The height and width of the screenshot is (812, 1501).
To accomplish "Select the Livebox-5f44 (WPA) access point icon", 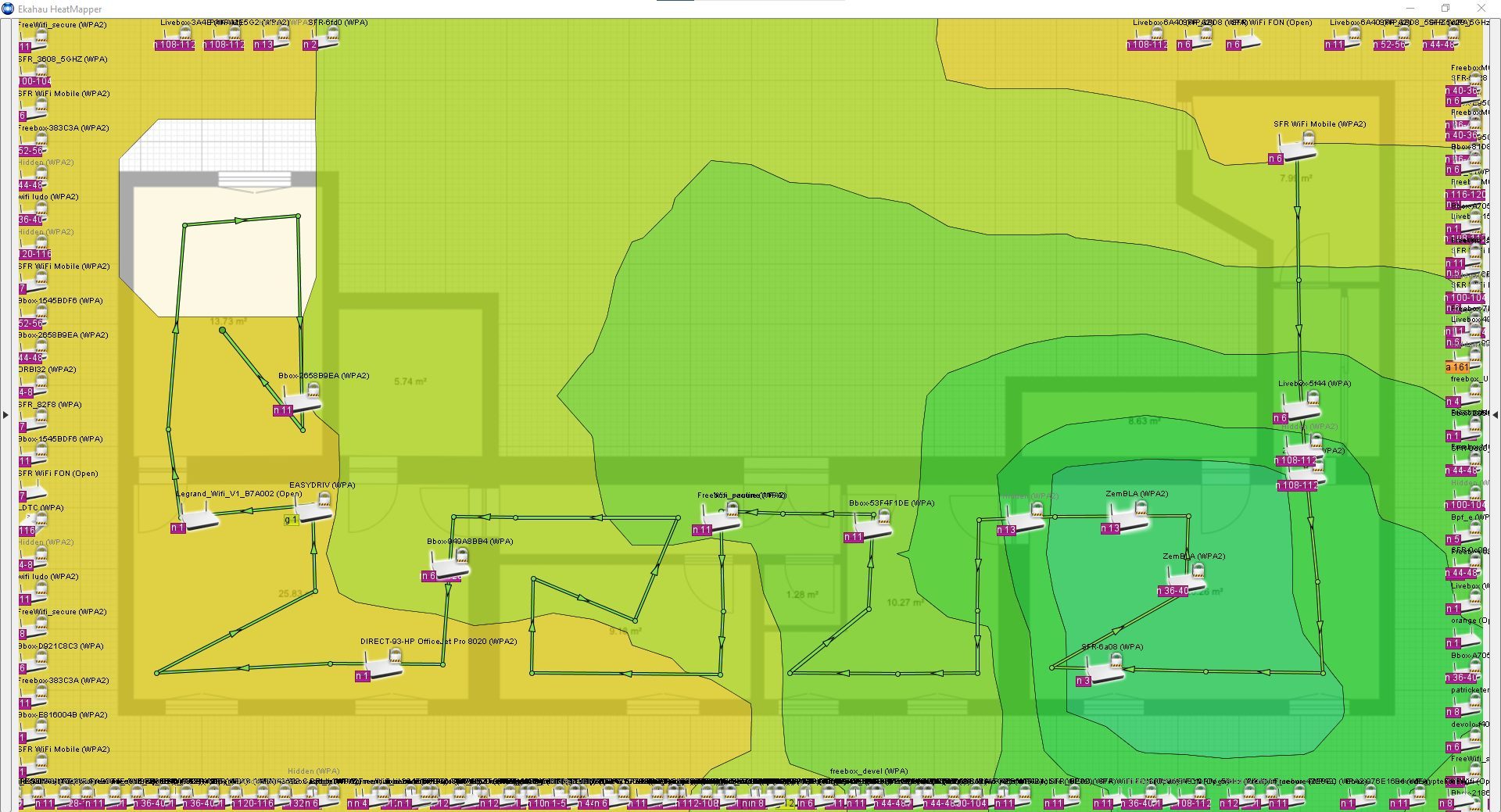I will [x=1301, y=406].
